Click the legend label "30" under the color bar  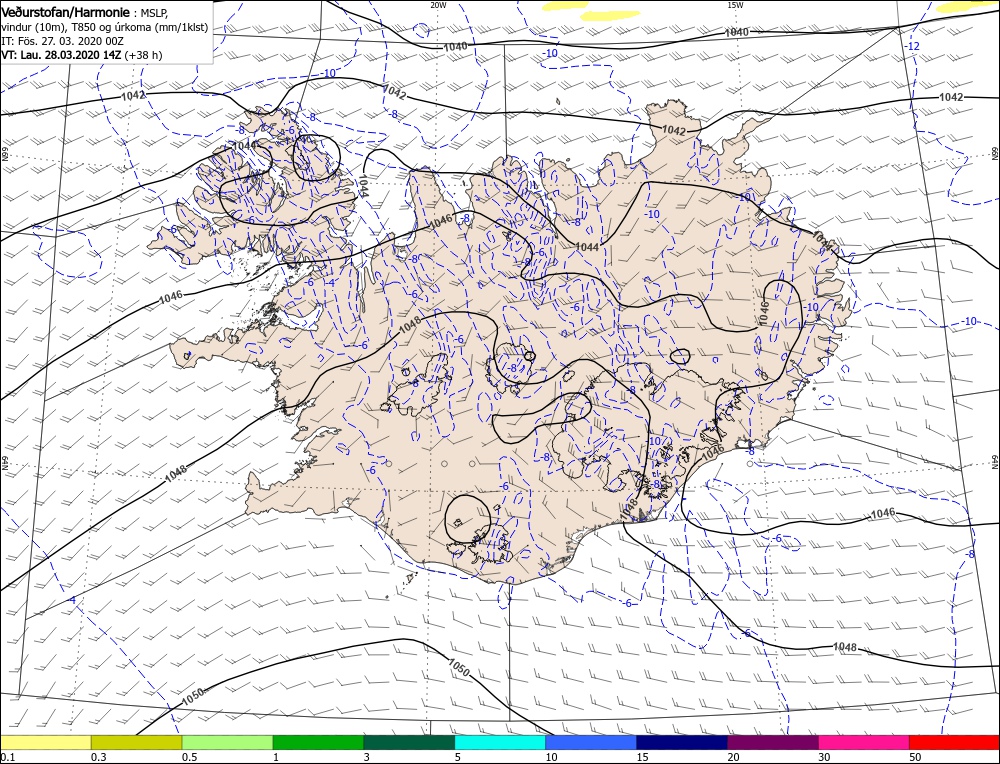click(824, 757)
